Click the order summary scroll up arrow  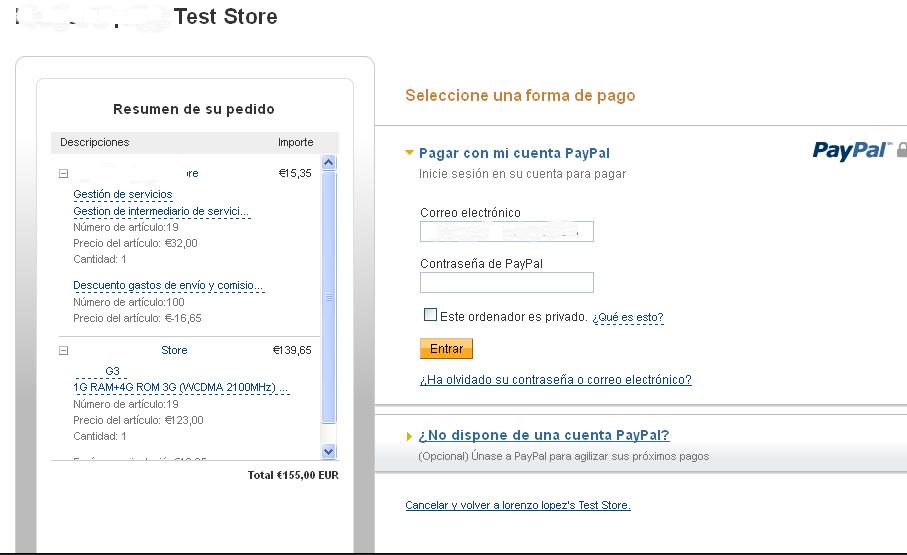[329, 163]
